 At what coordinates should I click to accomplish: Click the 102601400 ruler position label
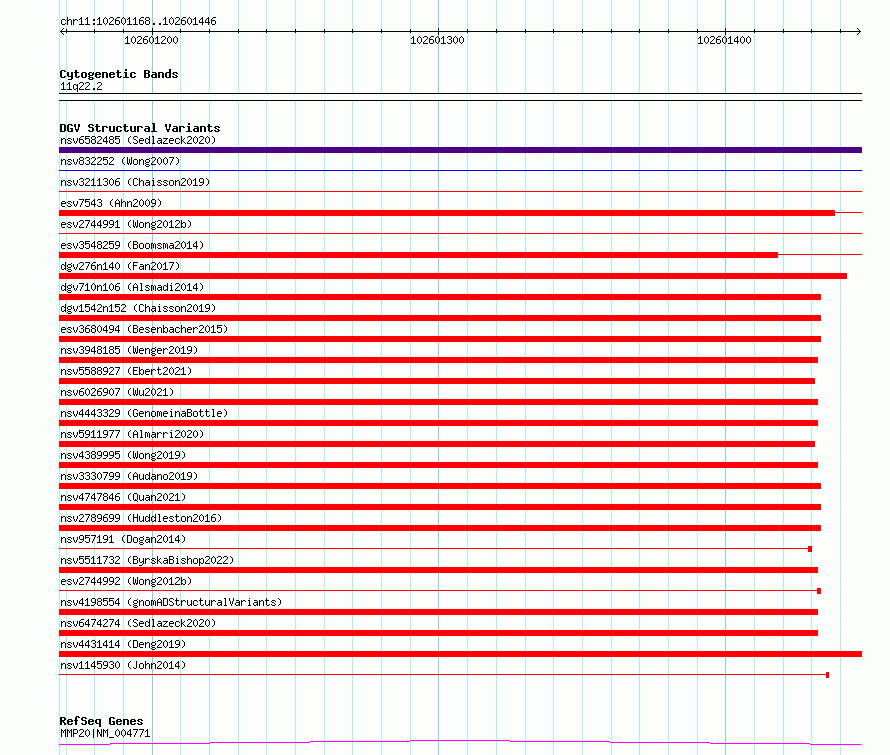pos(724,40)
